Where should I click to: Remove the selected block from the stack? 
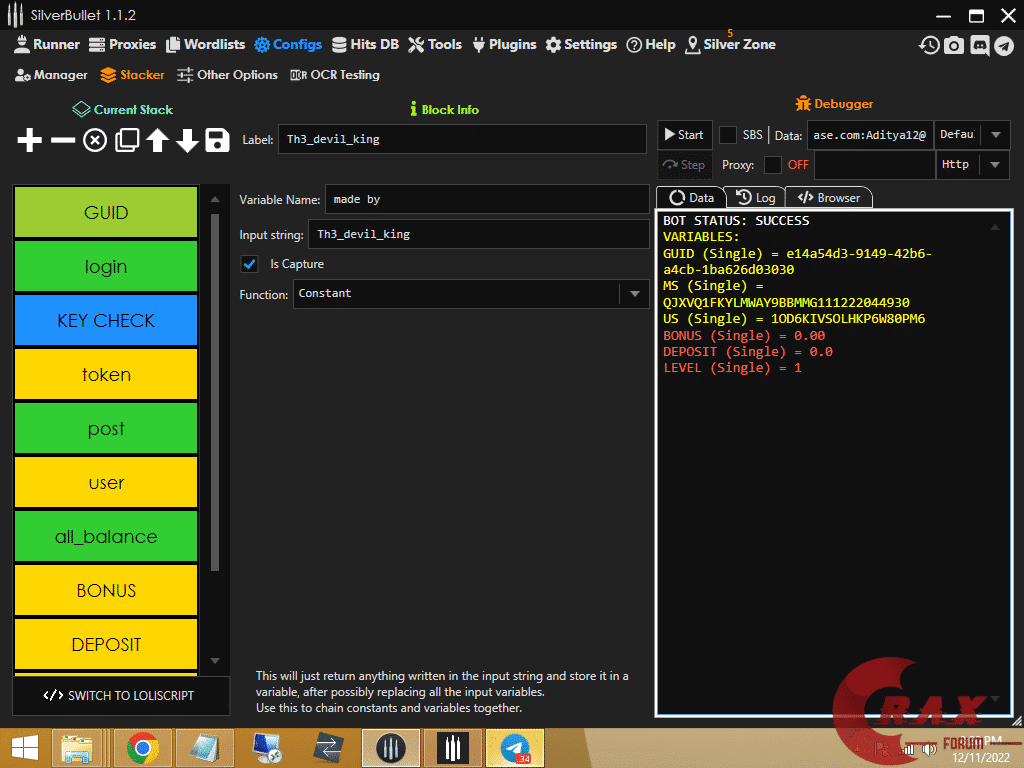pos(62,140)
